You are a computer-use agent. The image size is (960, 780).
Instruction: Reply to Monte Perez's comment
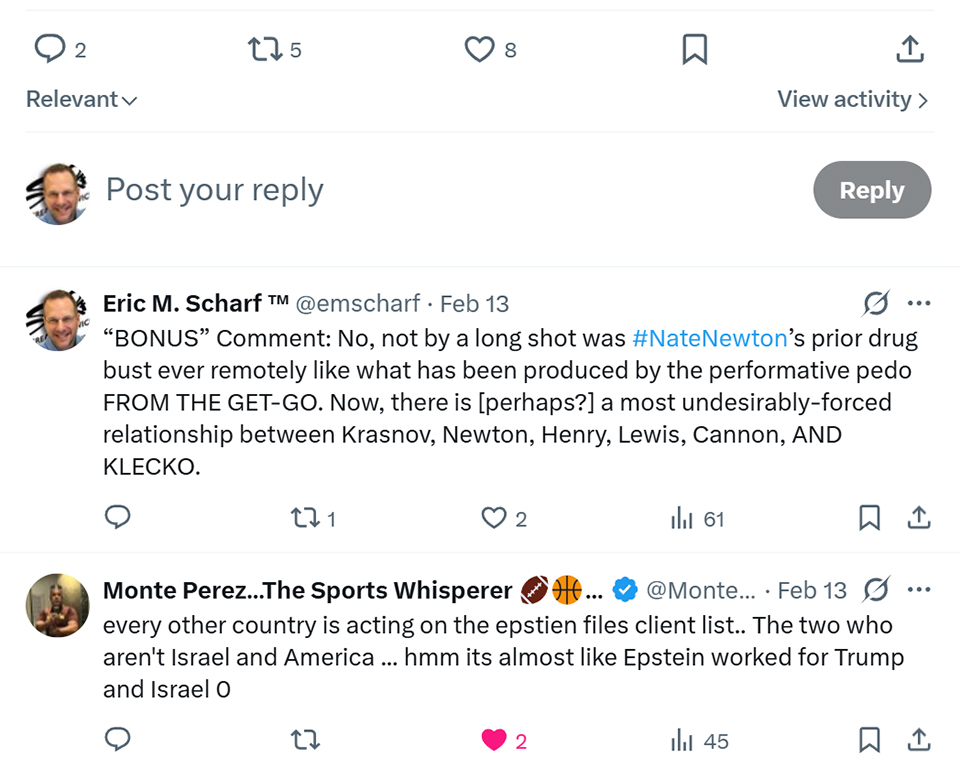[118, 740]
